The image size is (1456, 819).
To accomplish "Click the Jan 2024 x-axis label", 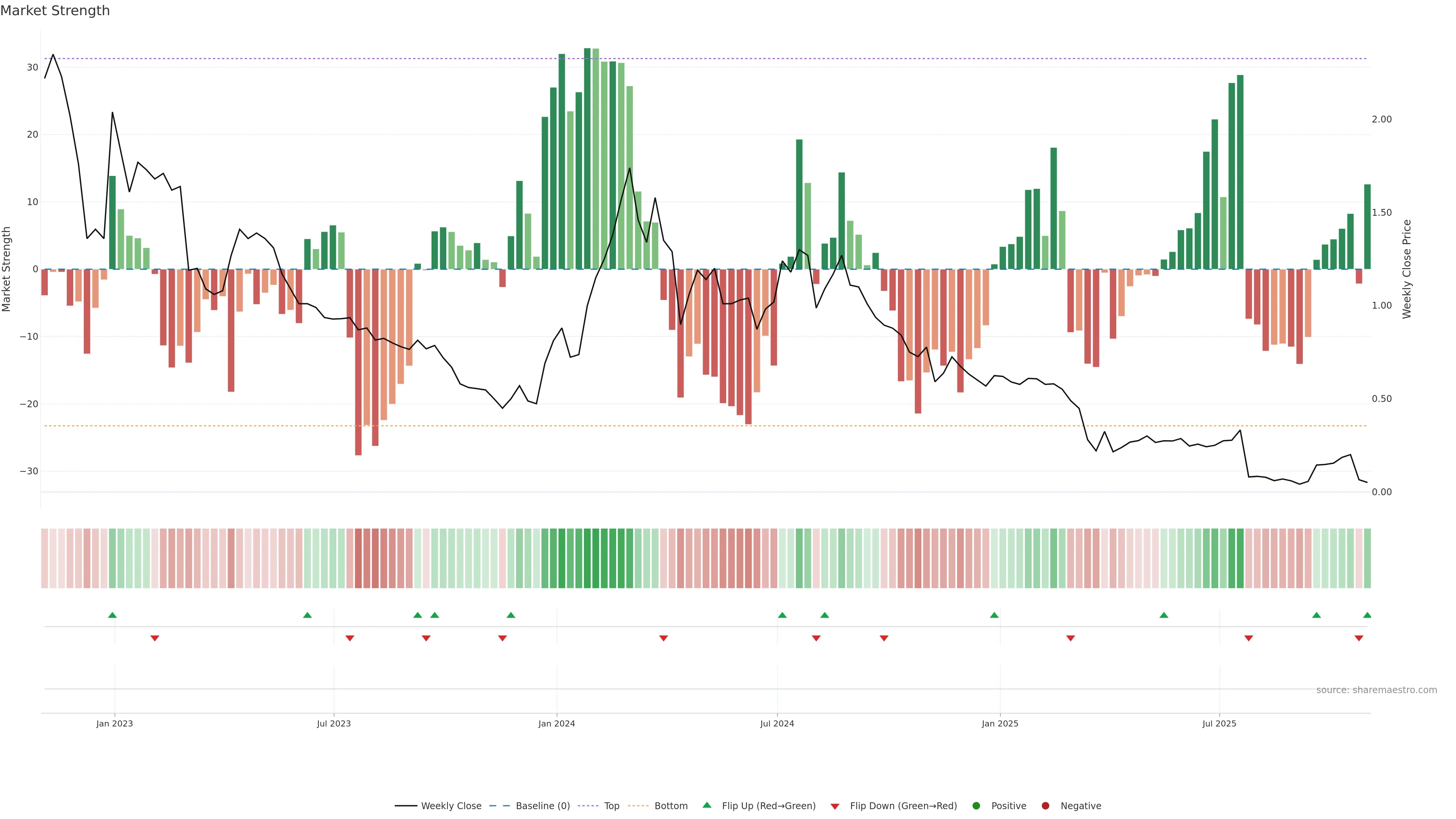I will [557, 723].
